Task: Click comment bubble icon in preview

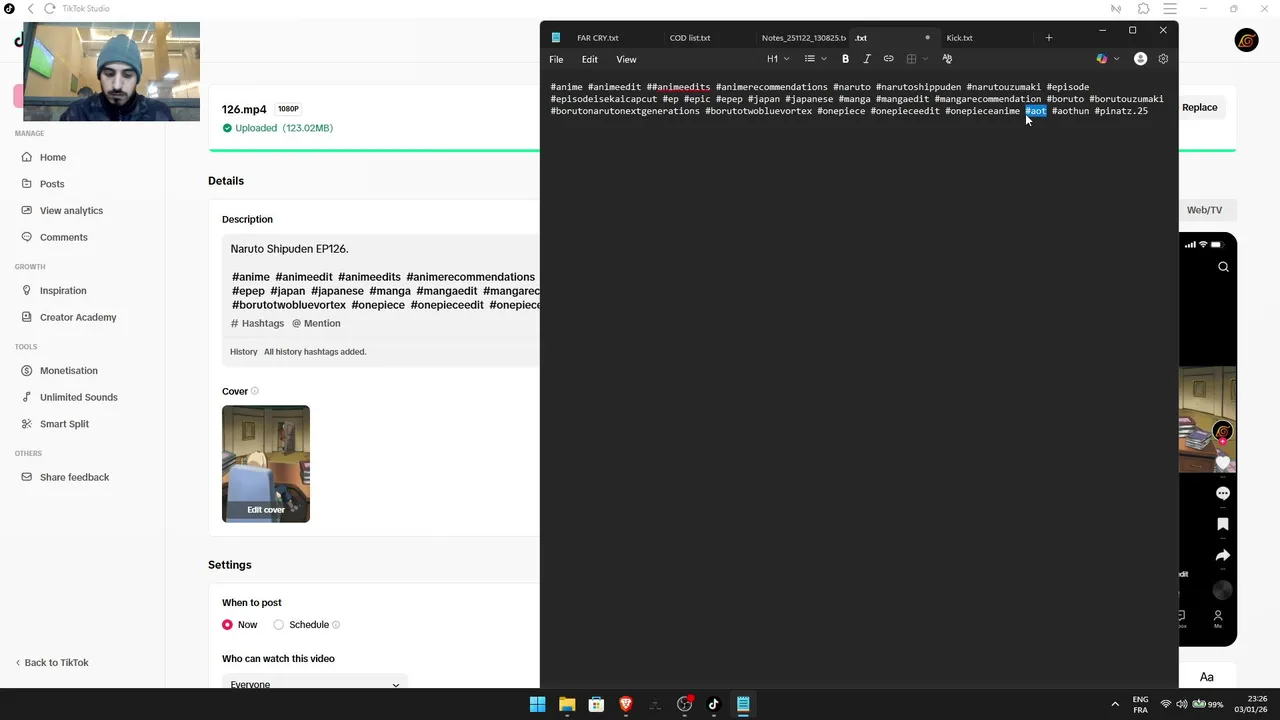Action: click(1222, 494)
